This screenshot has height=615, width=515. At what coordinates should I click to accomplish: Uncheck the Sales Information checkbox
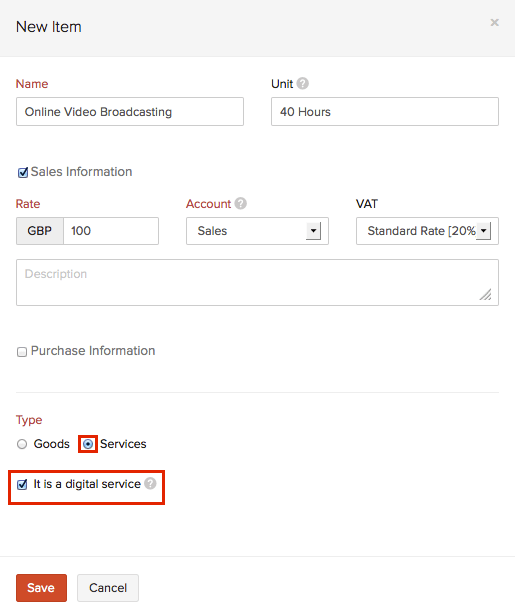23,173
